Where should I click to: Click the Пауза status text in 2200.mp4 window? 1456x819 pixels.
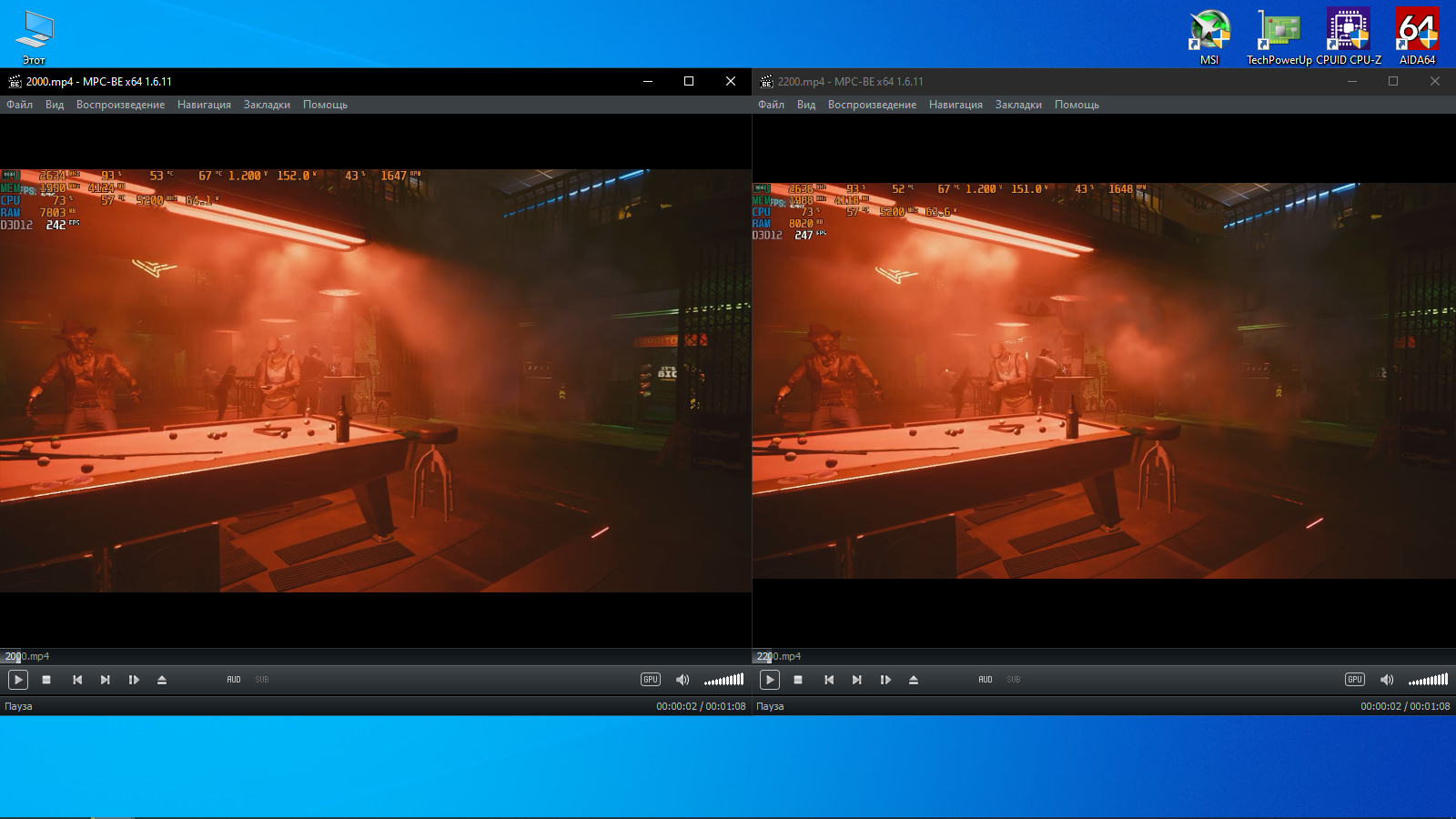(x=770, y=706)
